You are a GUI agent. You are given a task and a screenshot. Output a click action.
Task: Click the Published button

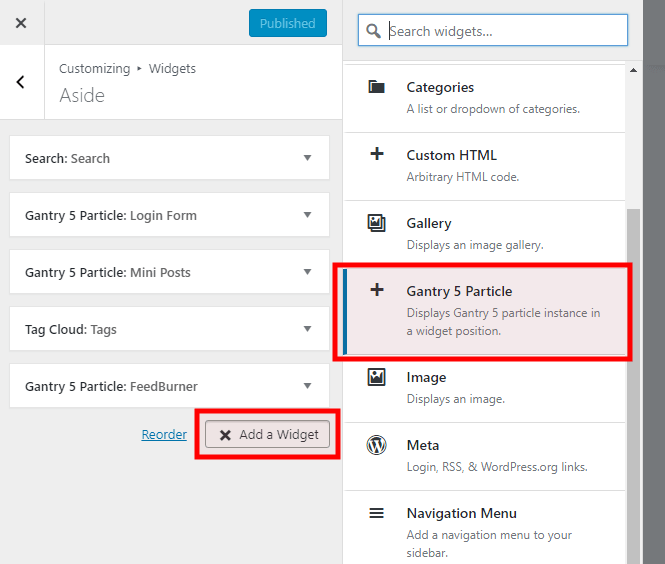[288, 23]
